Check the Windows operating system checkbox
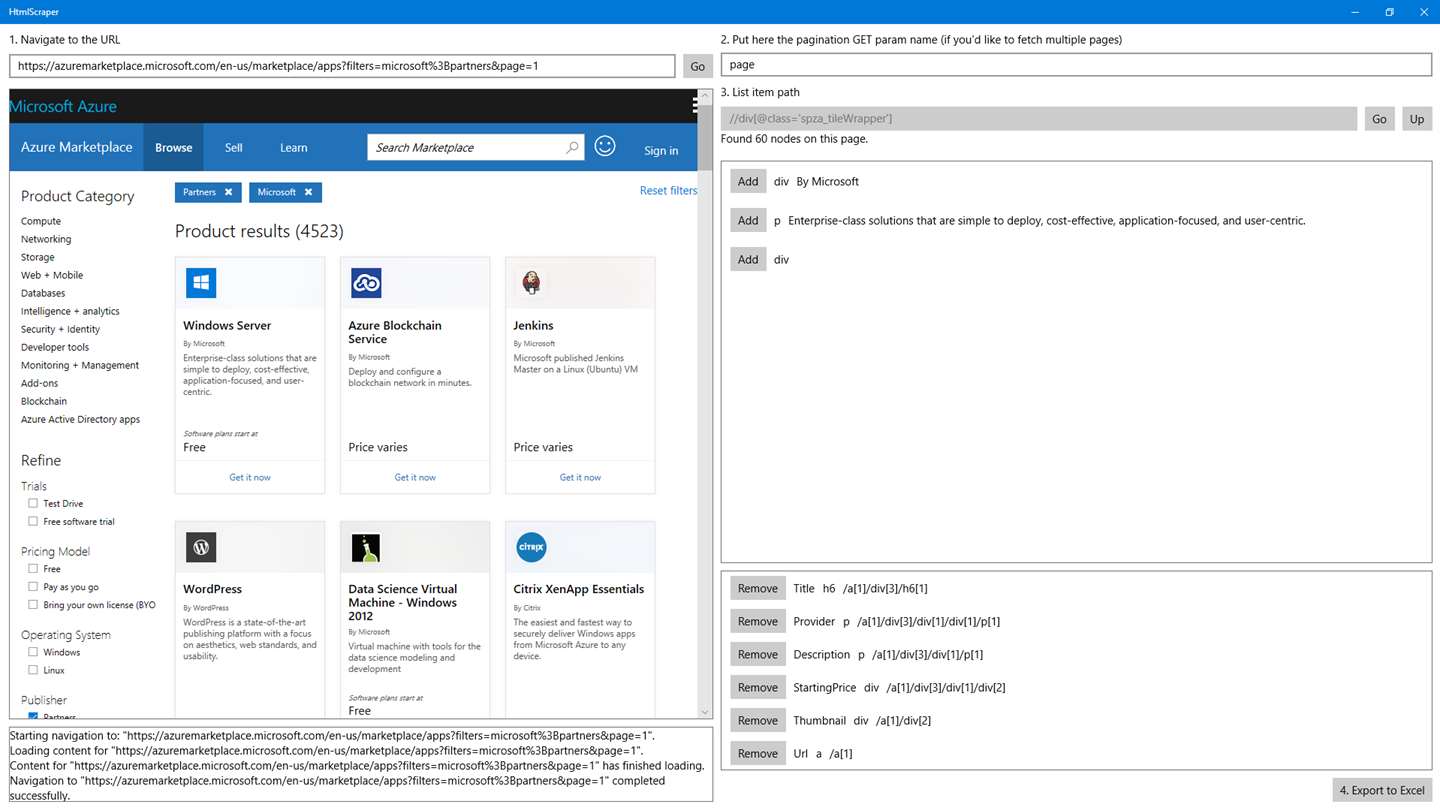Screen dimensions: 1440x809 click(x=33, y=652)
